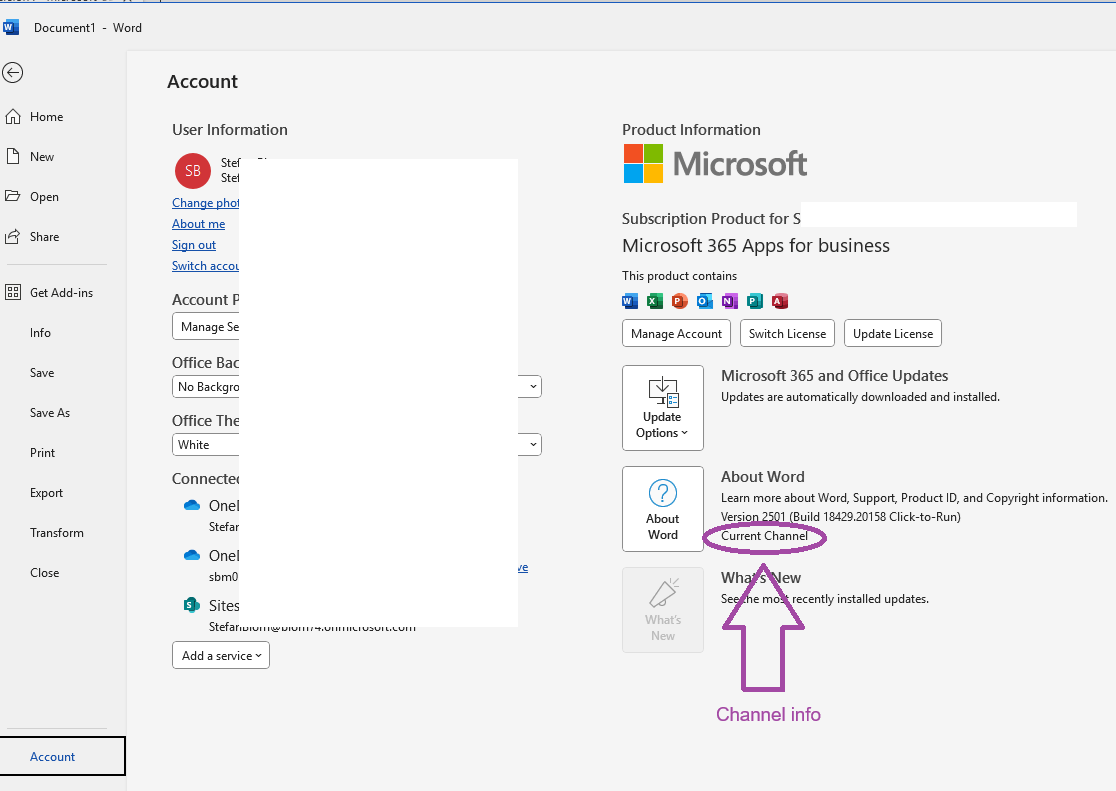Click the Switch account link
1116x791 pixels.
206,266
